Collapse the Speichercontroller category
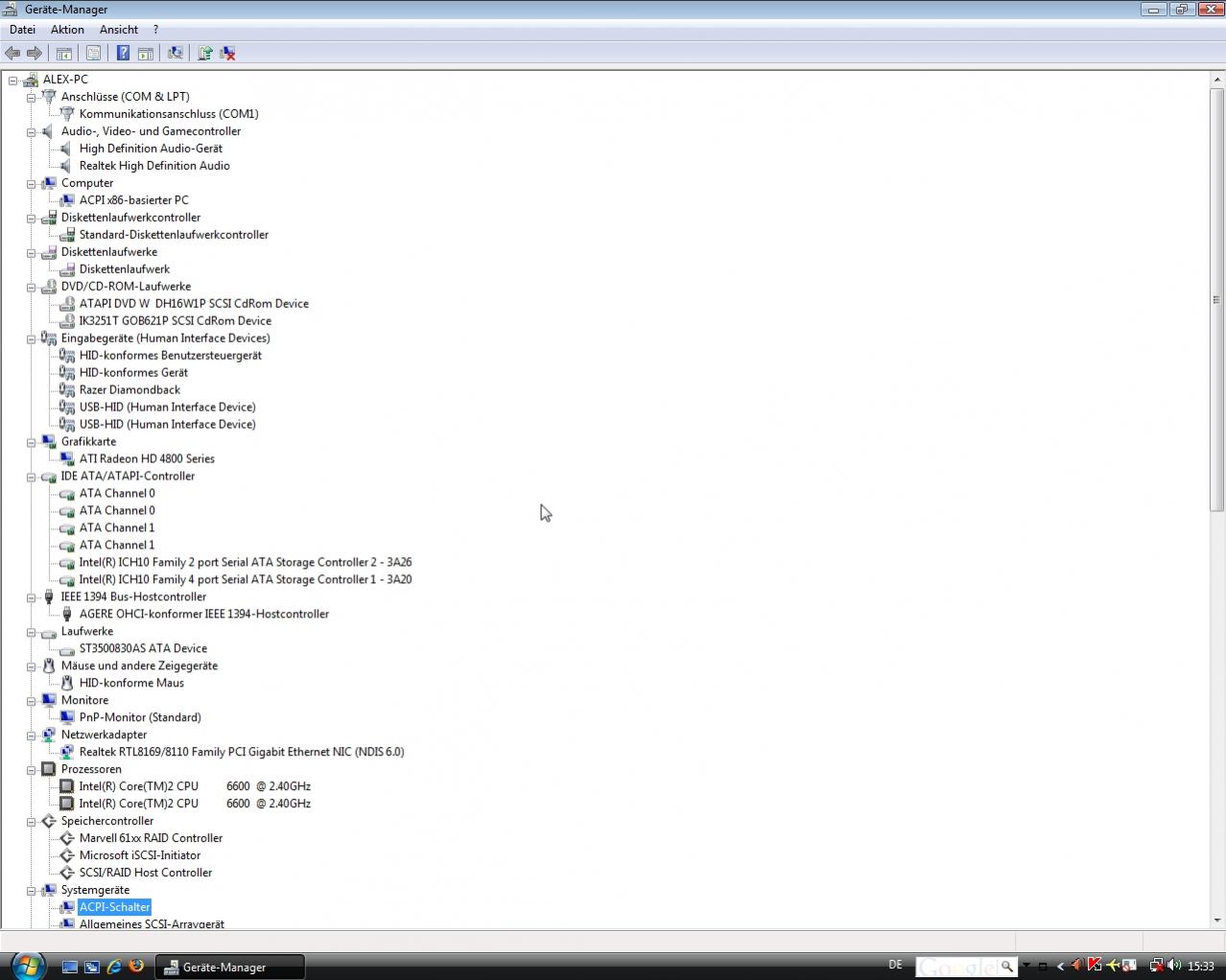1226x980 pixels. point(31,821)
